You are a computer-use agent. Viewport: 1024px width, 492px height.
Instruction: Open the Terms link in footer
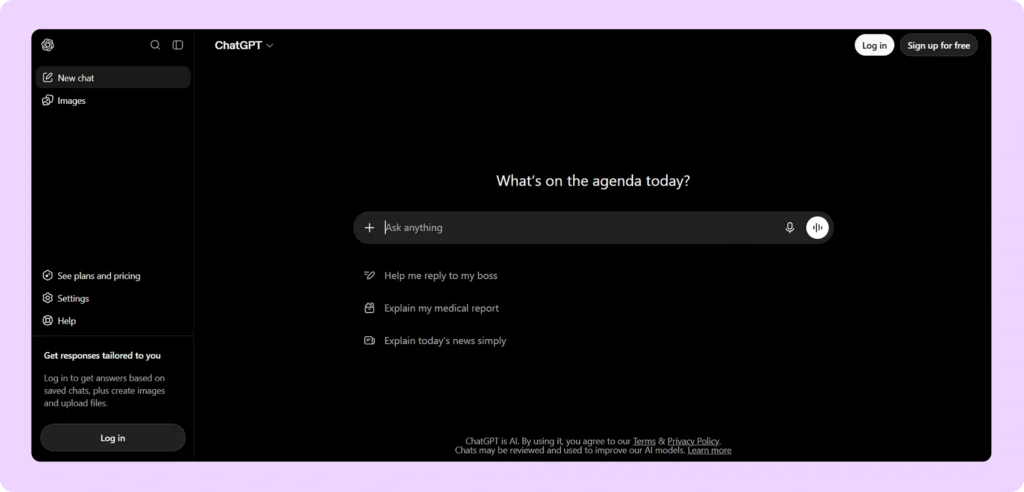tap(644, 441)
